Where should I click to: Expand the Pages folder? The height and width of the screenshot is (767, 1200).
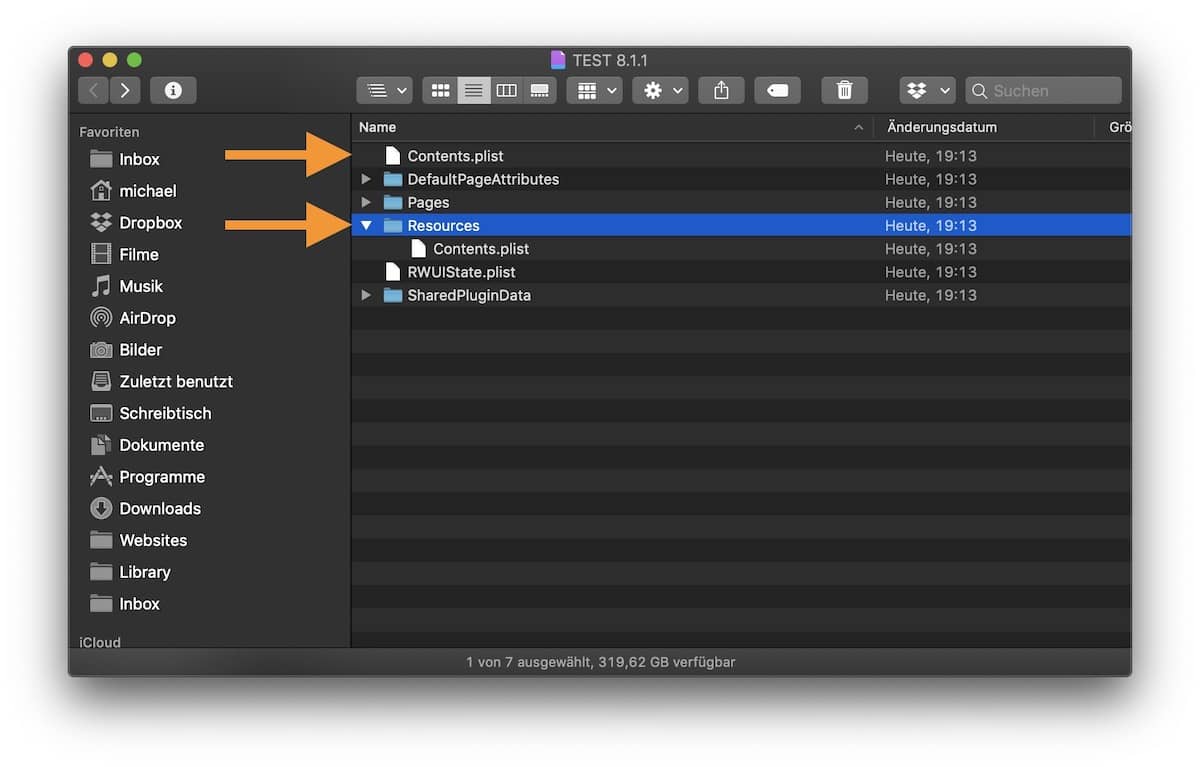click(366, 202)
